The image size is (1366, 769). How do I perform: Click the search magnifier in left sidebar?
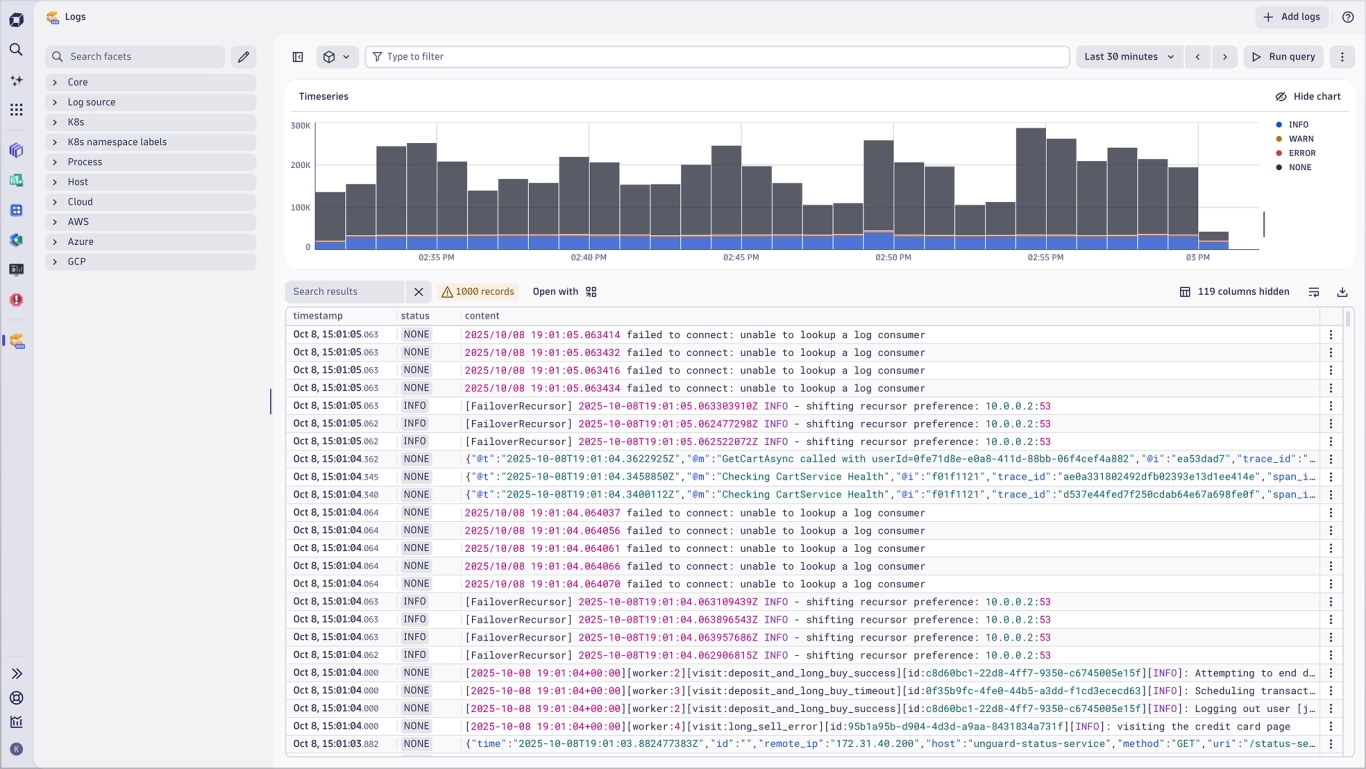[16, 49]
